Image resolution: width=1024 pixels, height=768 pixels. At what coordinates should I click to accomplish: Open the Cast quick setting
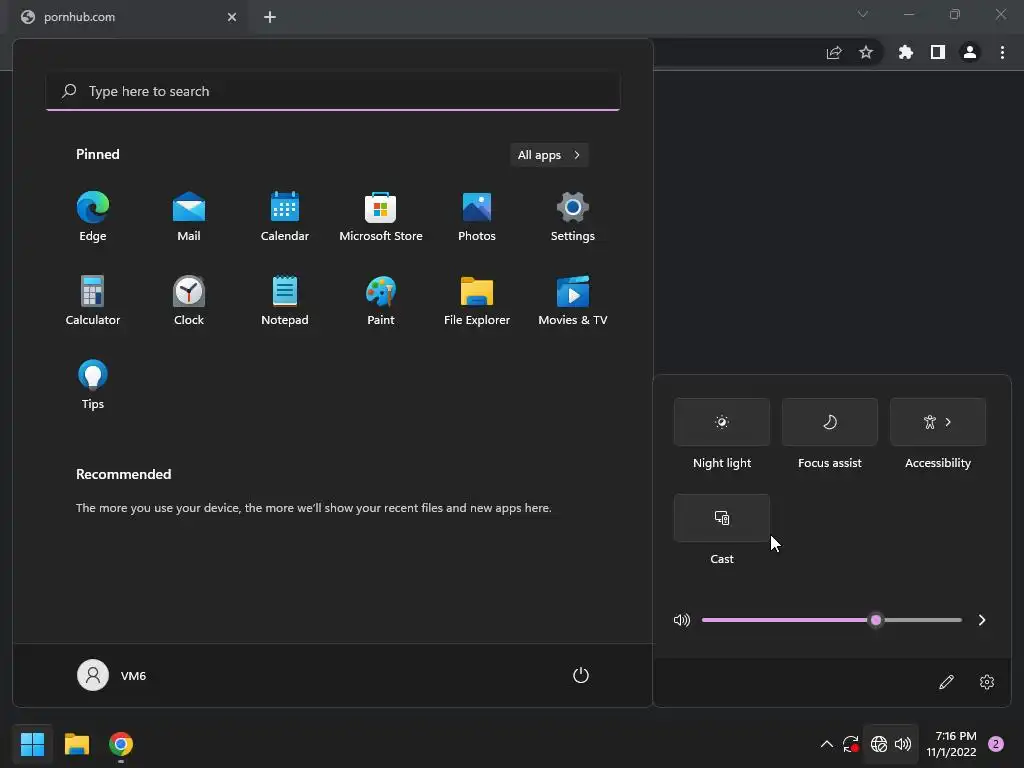pyautogui.click(x=722, y=518)
